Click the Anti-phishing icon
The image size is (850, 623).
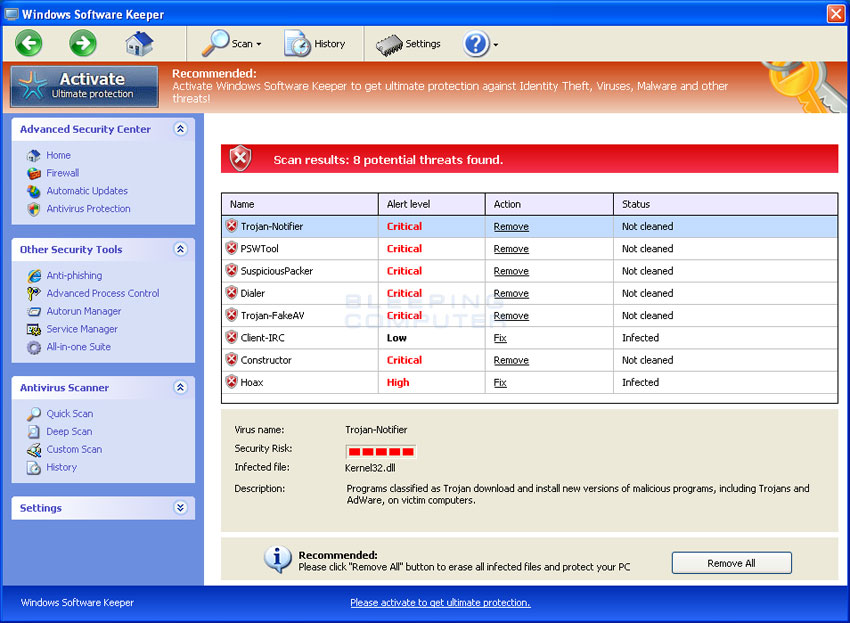34,276
